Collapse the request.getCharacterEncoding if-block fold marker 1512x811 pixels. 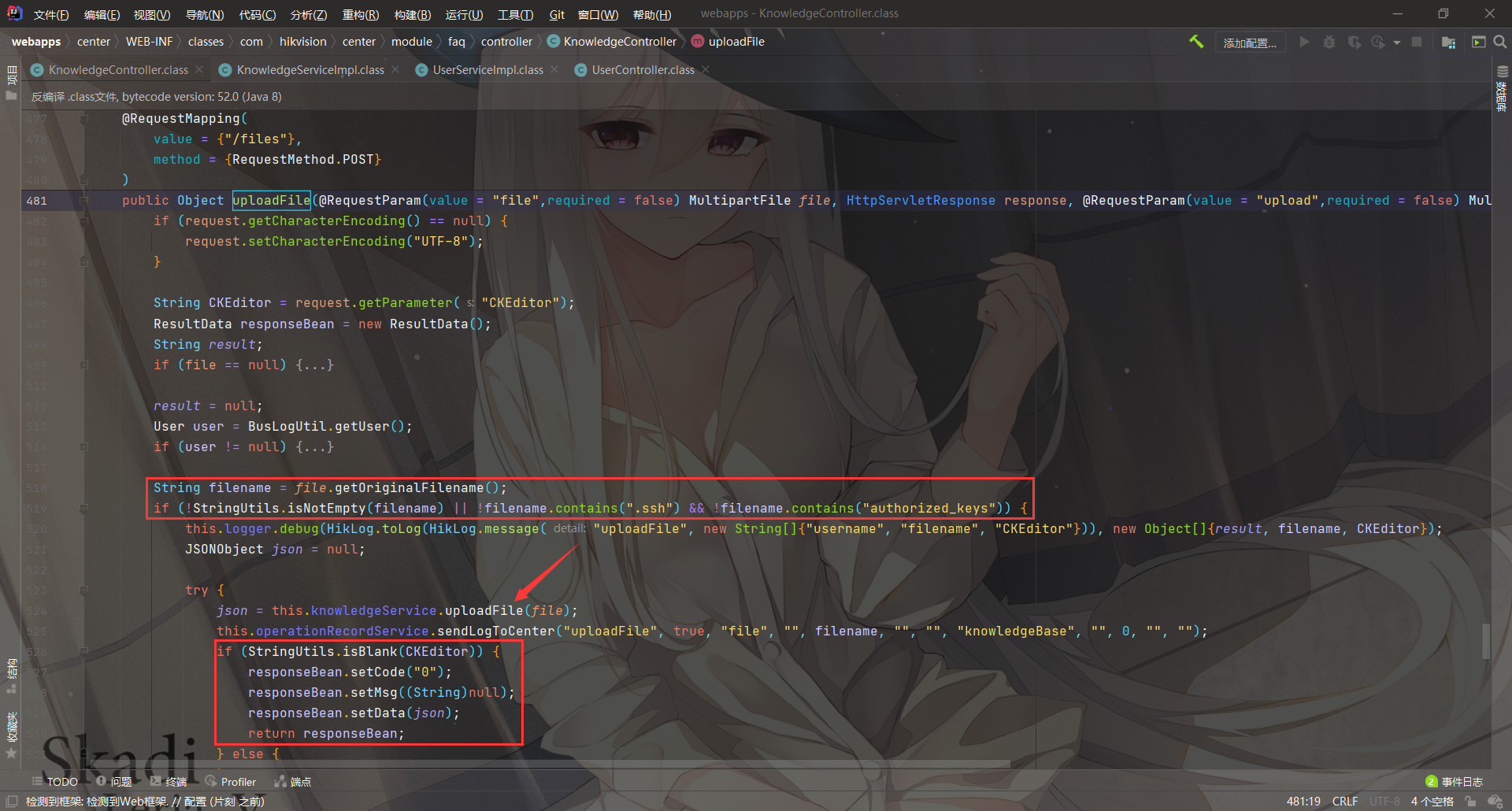click(x=83, y=221)
